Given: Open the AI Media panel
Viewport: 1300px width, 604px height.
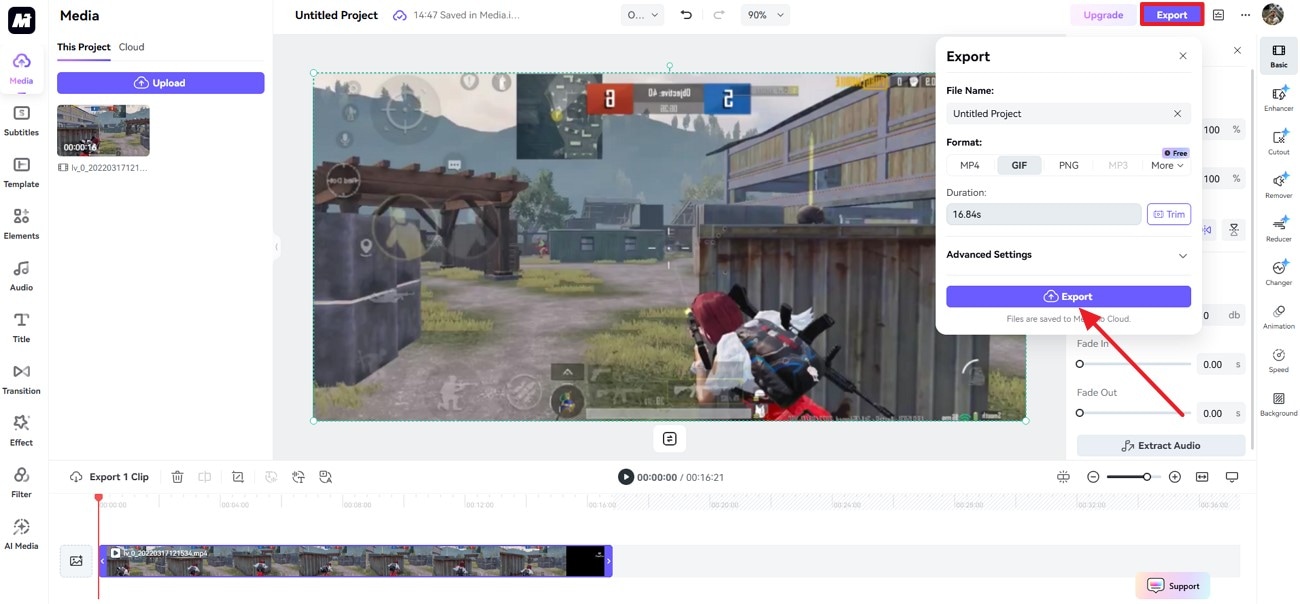Looking at the screenshot, I should click(21, 534).
